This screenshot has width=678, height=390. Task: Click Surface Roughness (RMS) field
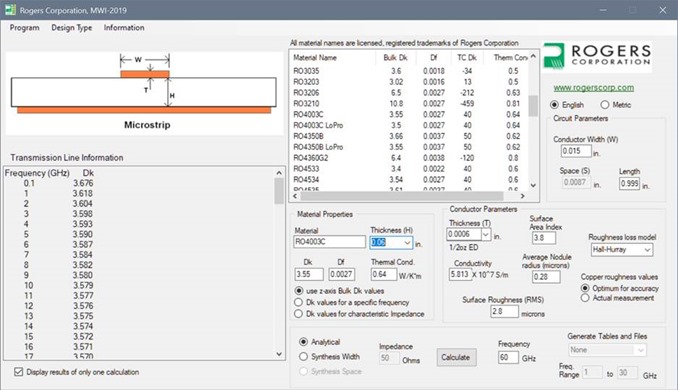(504, 311)
